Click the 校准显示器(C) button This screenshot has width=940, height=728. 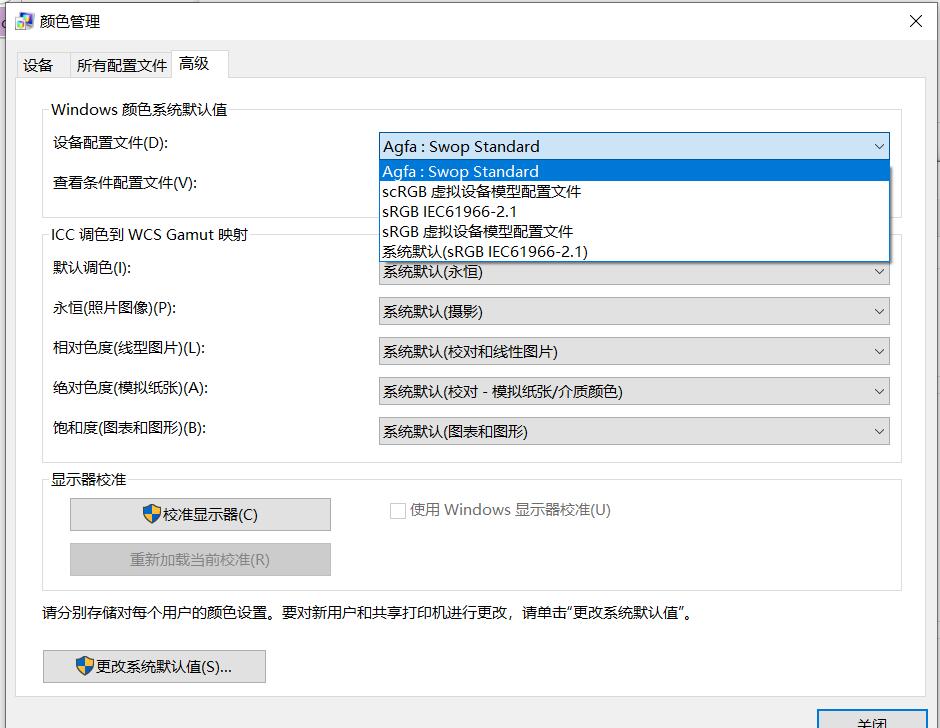tap(200, 515)
